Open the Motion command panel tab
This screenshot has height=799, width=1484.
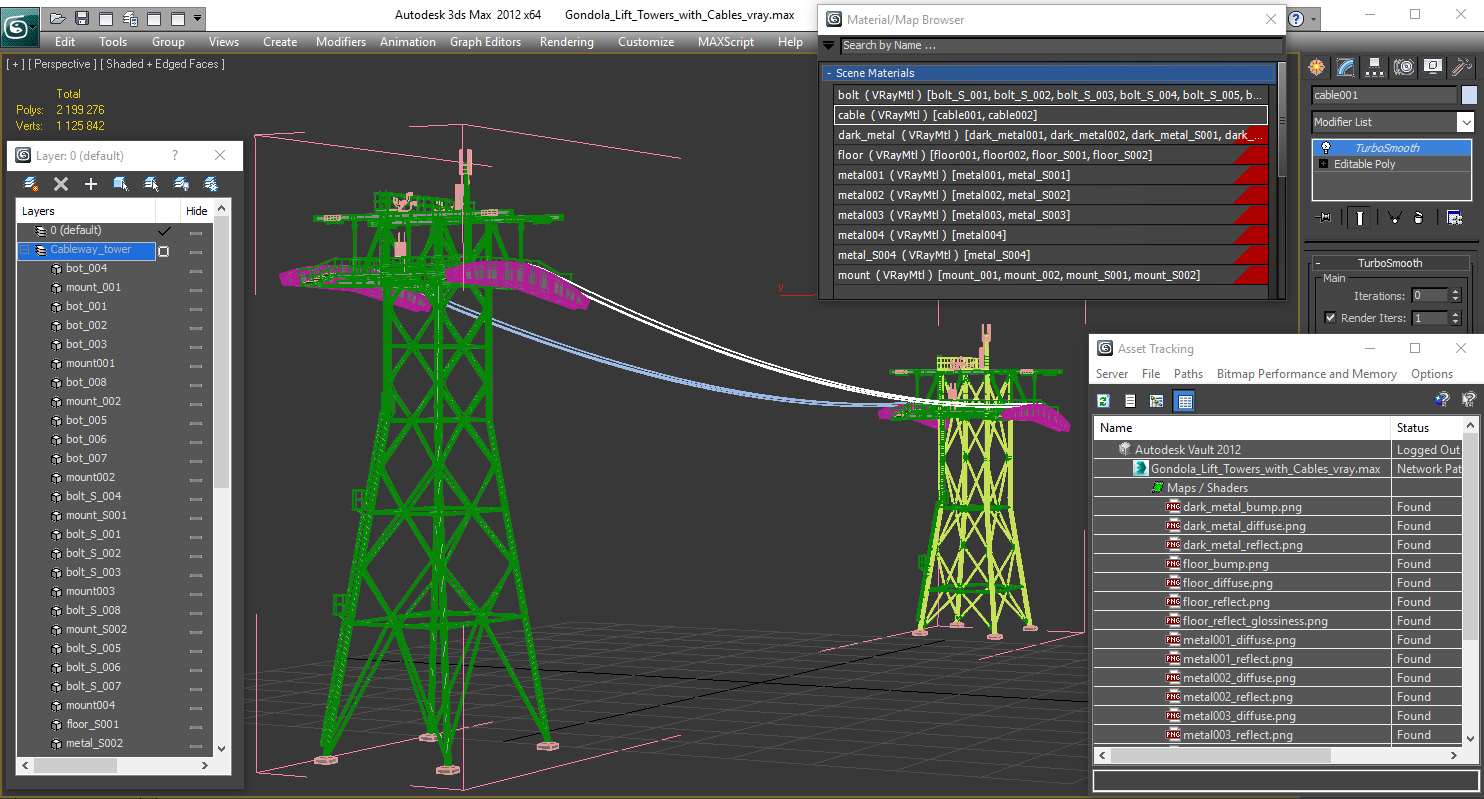pos(1404,67)
